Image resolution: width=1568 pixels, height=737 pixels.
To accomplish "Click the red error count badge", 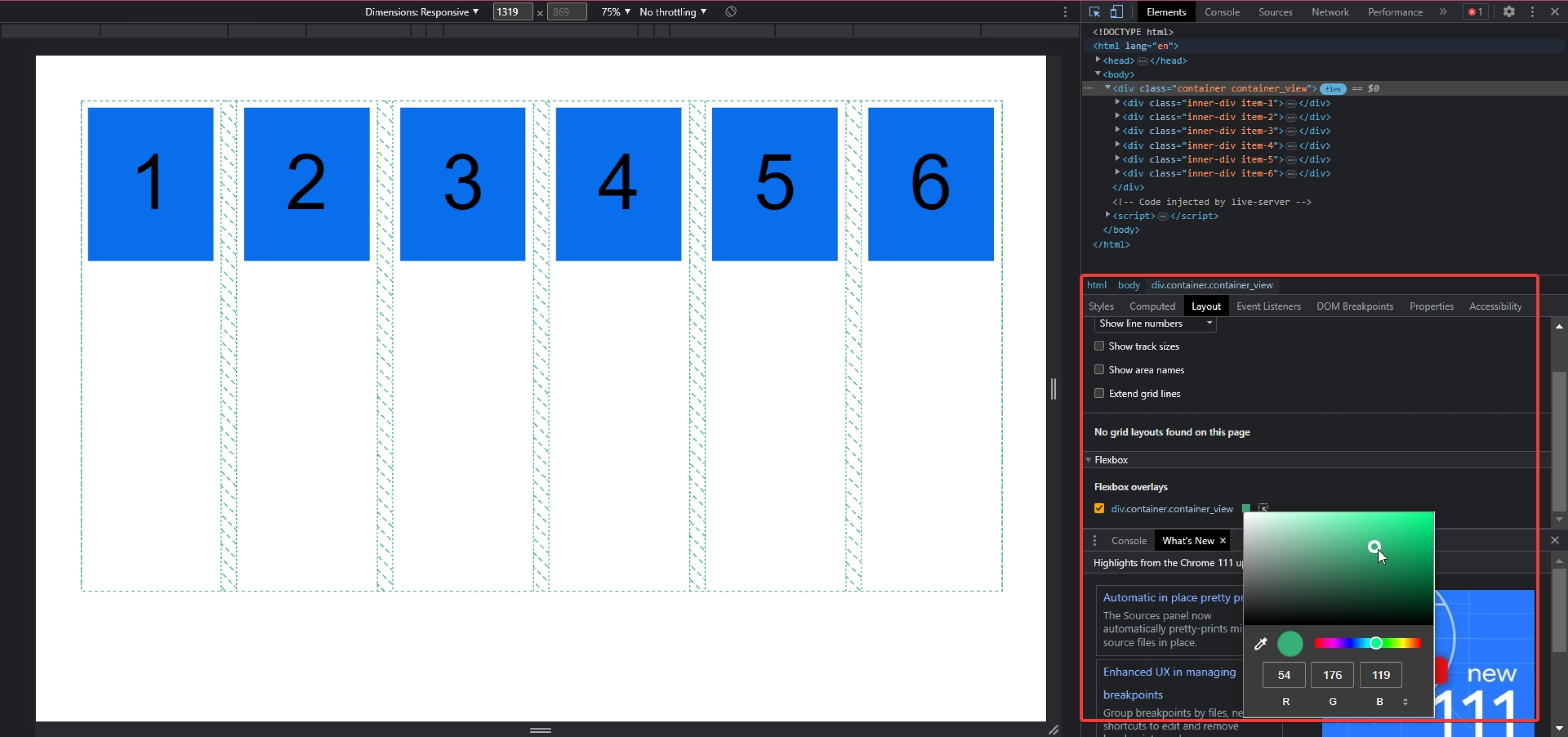I will click(x=1475, y=12).
